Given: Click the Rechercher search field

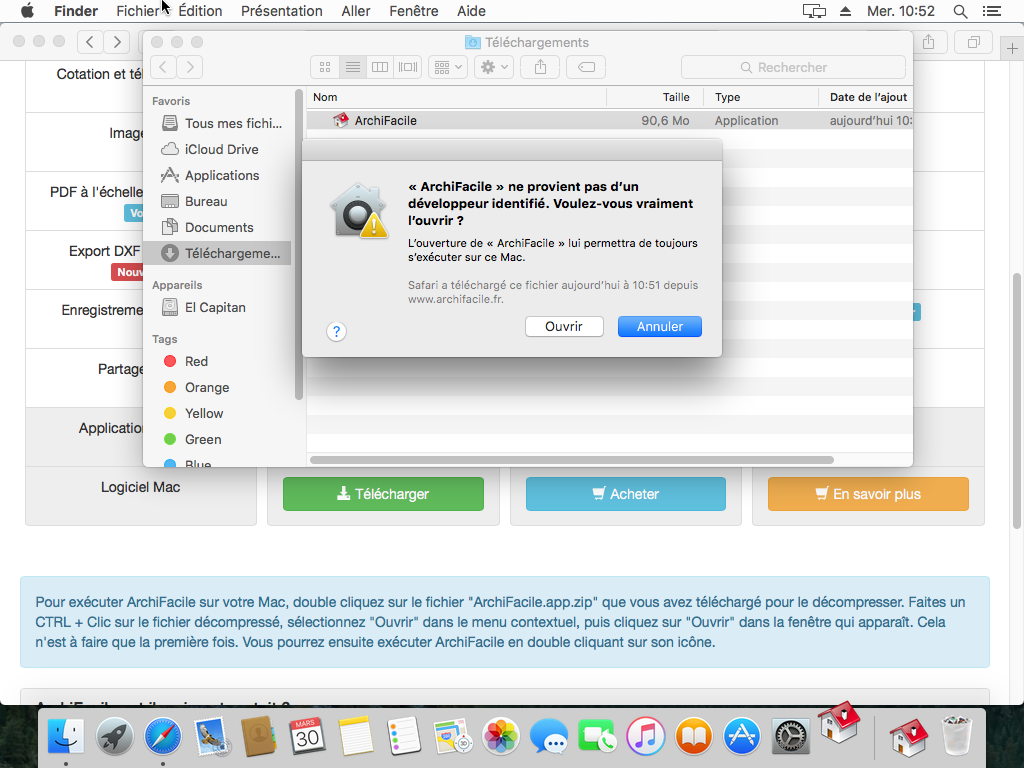Looking at the screenshot, I should (793, 67).
